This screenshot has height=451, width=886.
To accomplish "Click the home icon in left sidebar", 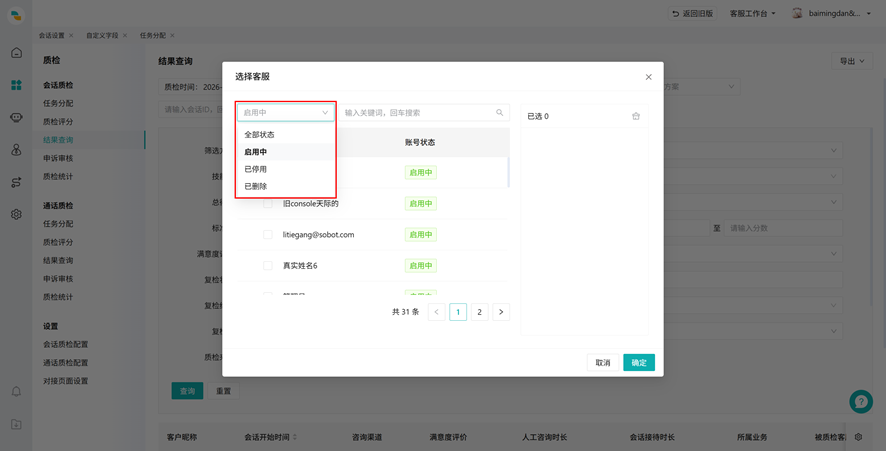I will pos(16,53).
